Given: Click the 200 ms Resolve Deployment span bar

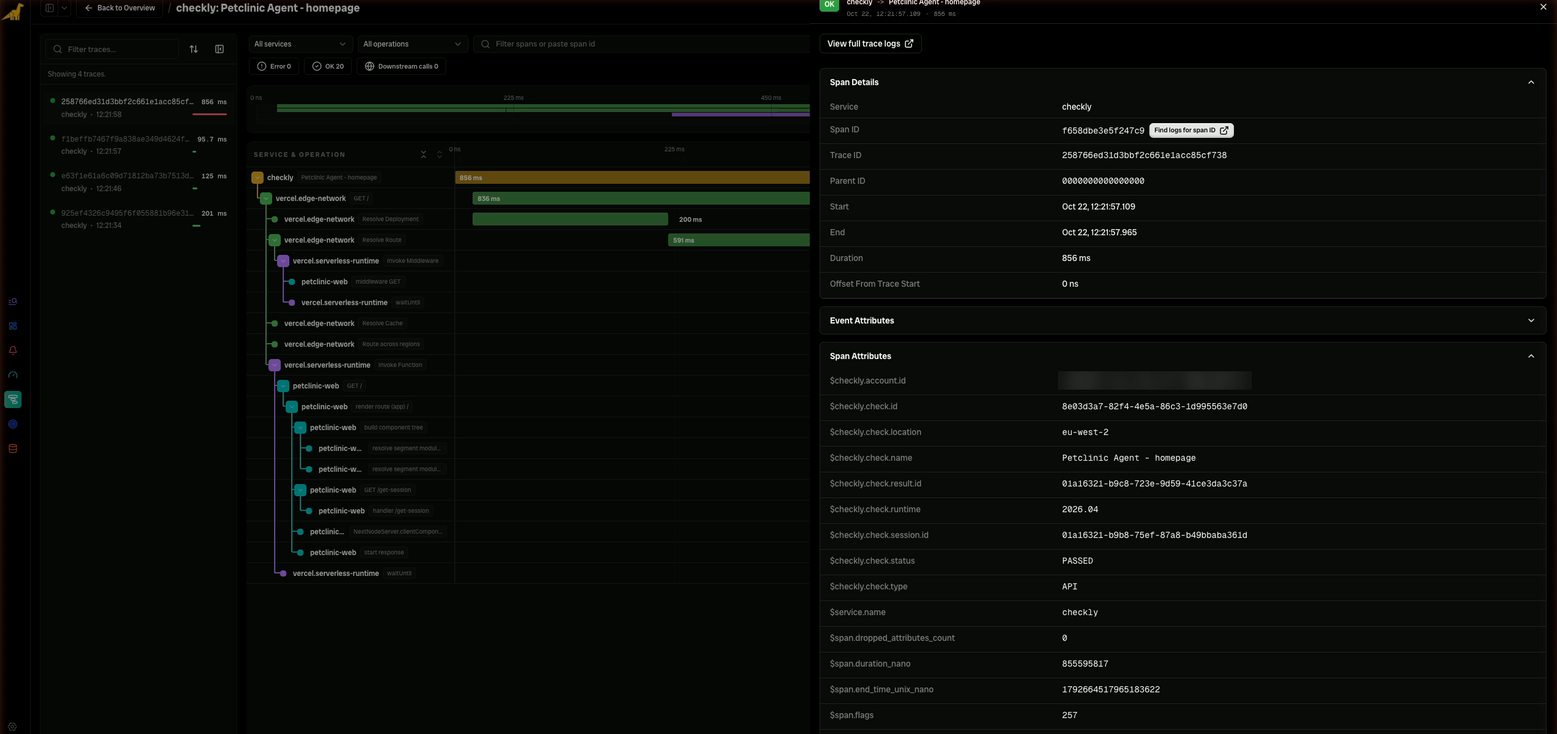Looking at the screenshot, I should (x=570, y=219).
